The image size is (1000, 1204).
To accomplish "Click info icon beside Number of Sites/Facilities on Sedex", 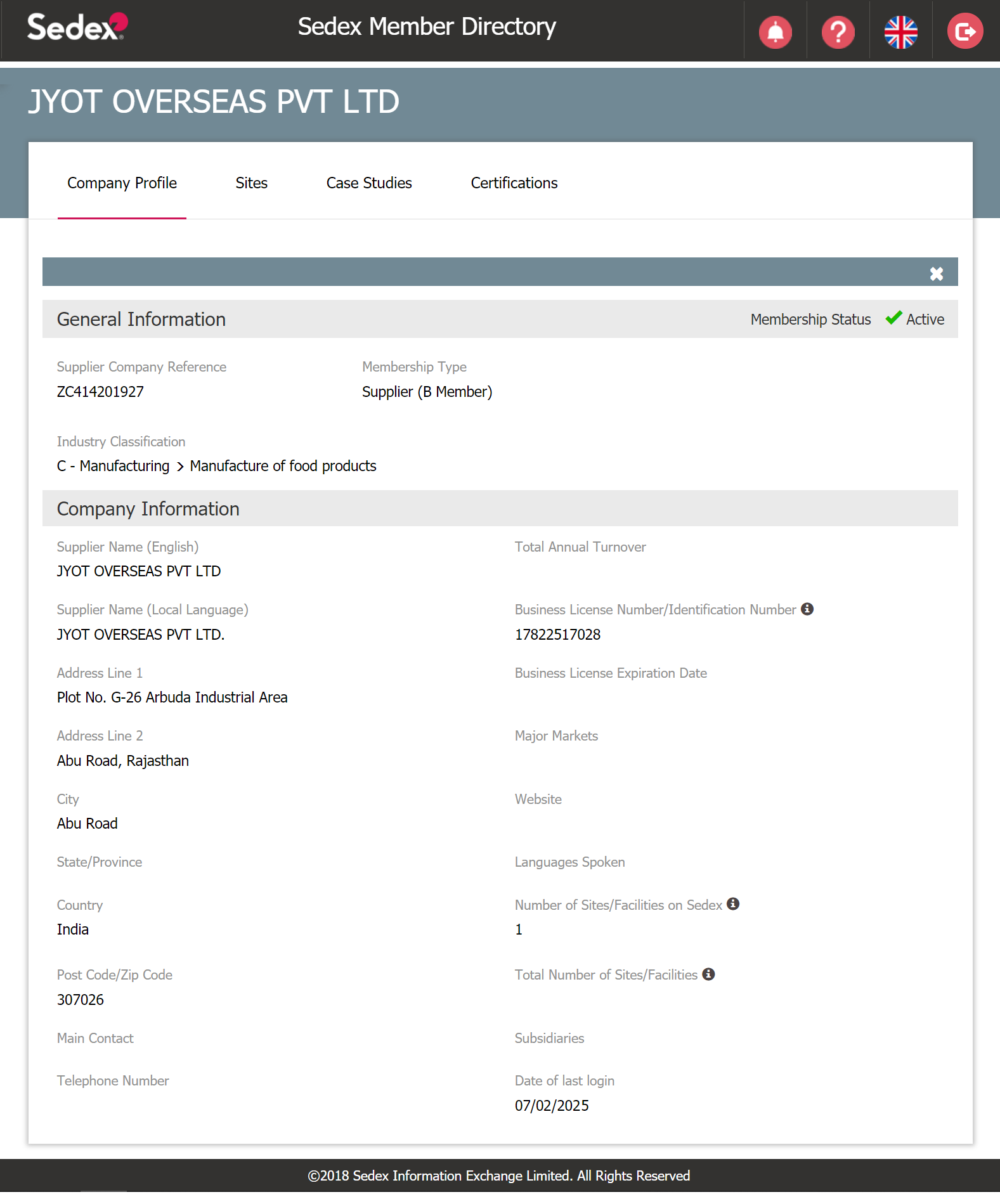I will coord(732,903).
